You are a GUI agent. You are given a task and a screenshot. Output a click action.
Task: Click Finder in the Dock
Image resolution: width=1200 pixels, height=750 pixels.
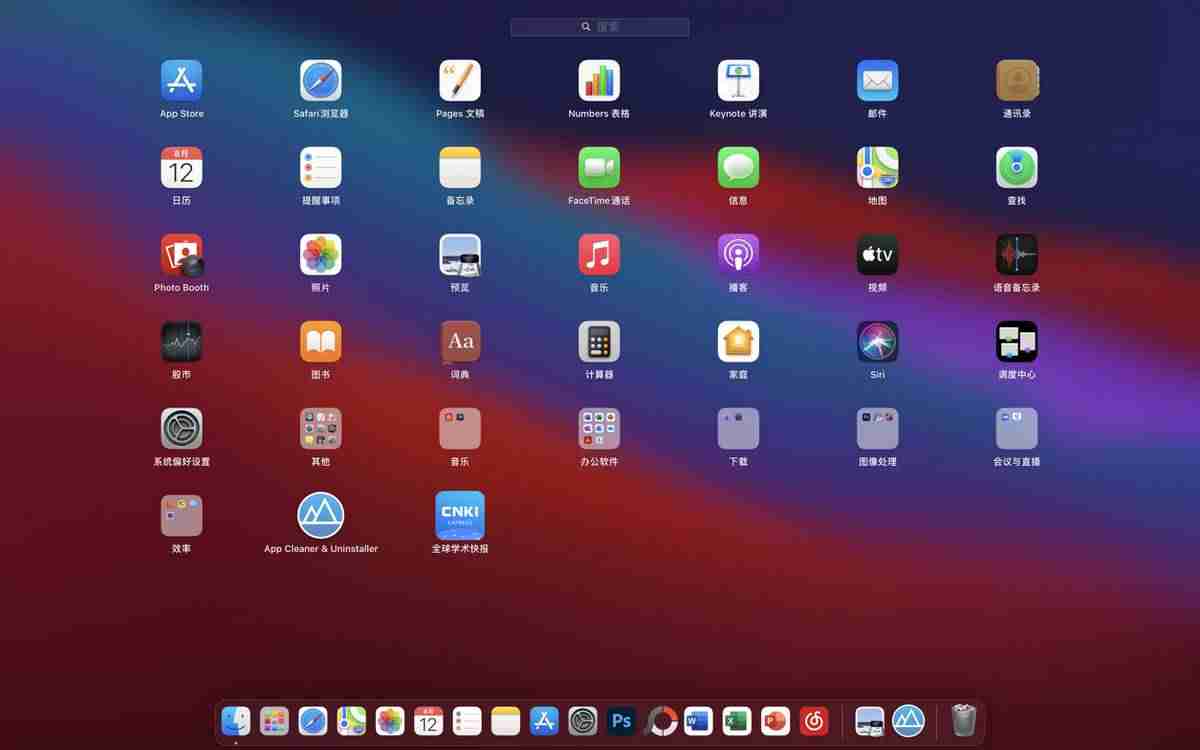tap(236, 721)
